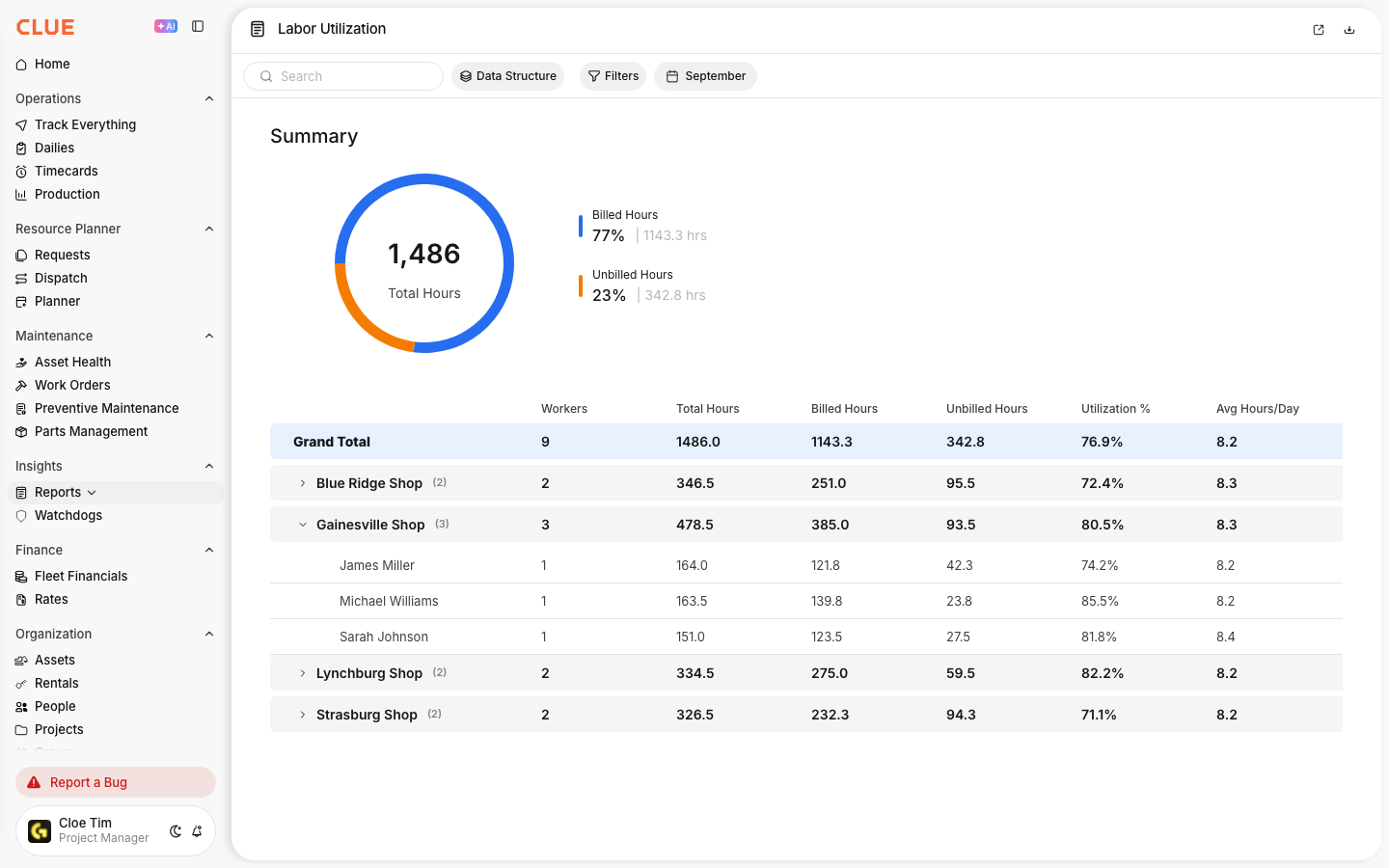Collapse the Maintenance sidebar section

point(209,336)
